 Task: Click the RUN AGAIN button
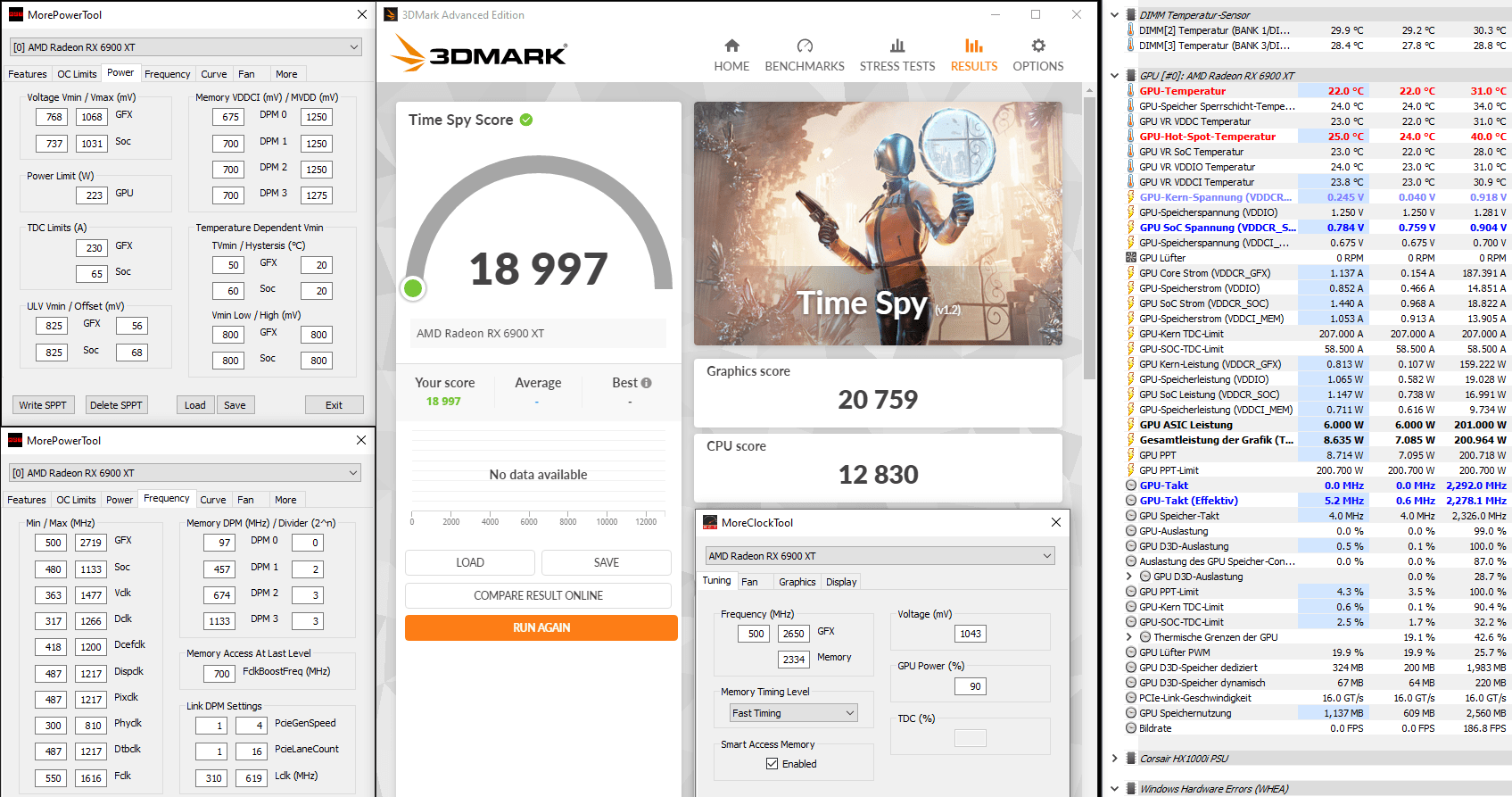541,627
